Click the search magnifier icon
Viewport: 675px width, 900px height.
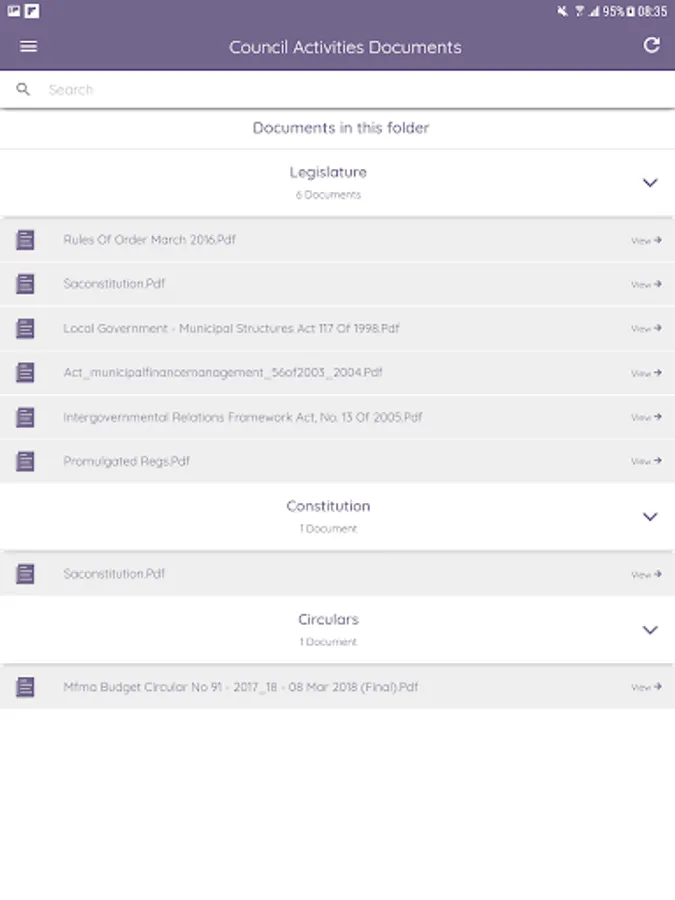coord(23,90)
